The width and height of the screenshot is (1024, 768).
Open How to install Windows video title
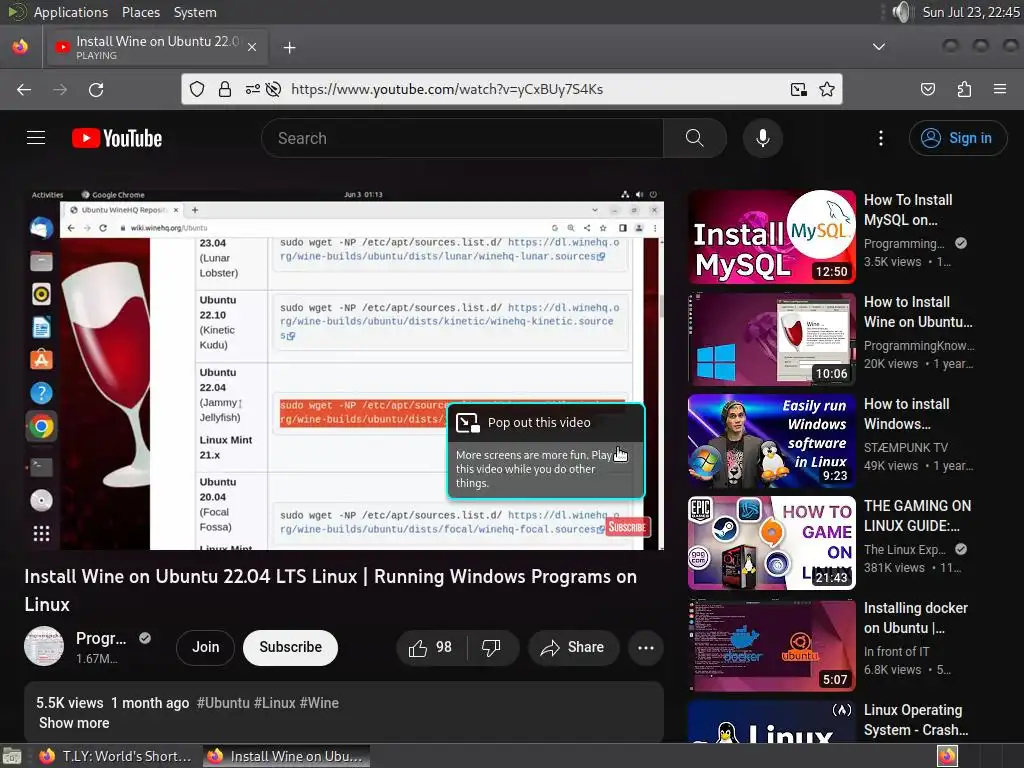[907, 414]
